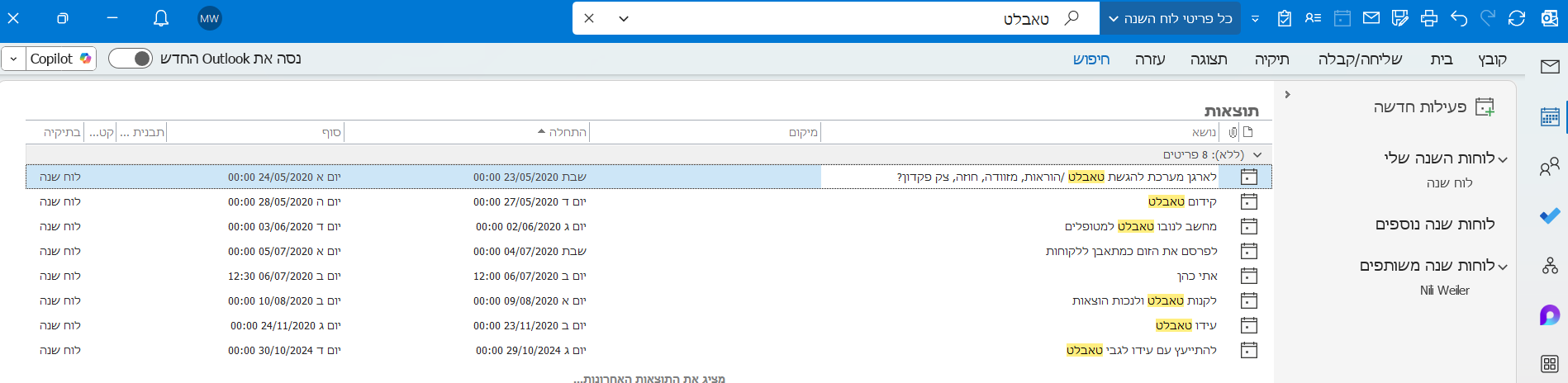Click the 'פעילות חדשה' new activity button
This screenshot has width=1568, height=383.
1434,107
